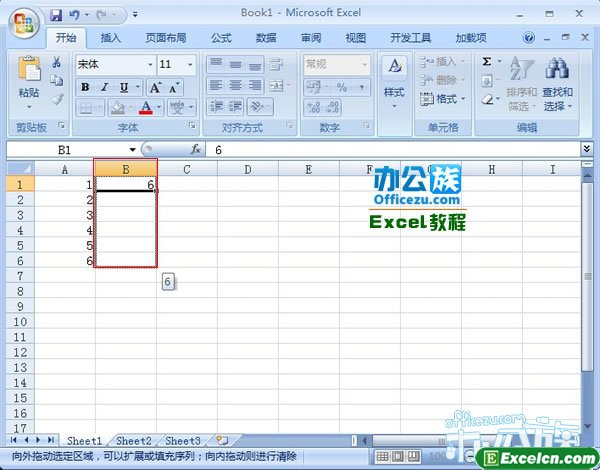Apply the red font color A

(x=145, y=108)
